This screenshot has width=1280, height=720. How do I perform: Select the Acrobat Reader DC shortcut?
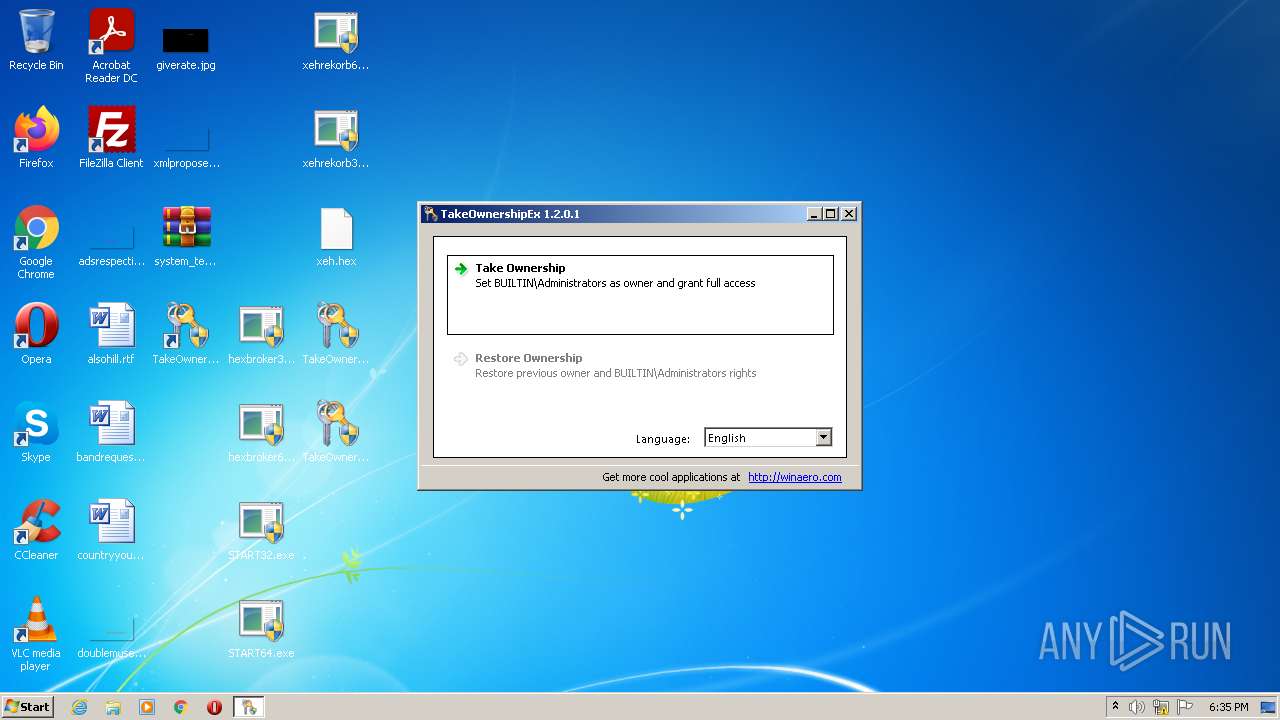[111, 45]
